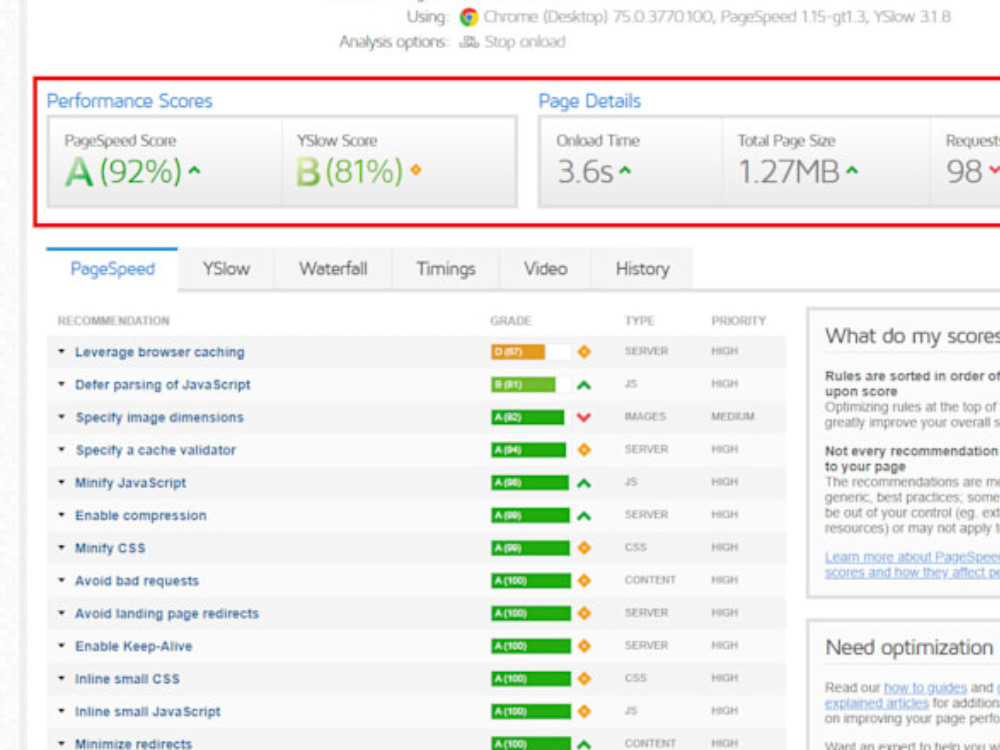
Task: Click the PRIORITY column header
Action: 739,321
